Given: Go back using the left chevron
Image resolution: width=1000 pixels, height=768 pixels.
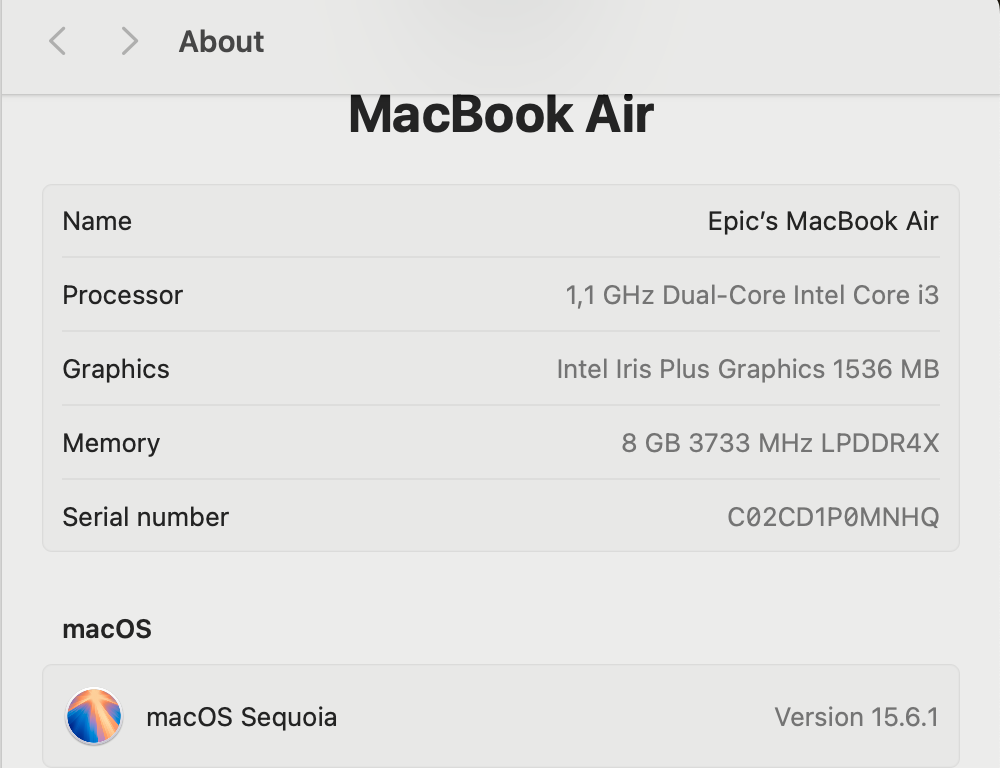Looking at the screenshot, I should pyautogui.click(x=58, y=41).
